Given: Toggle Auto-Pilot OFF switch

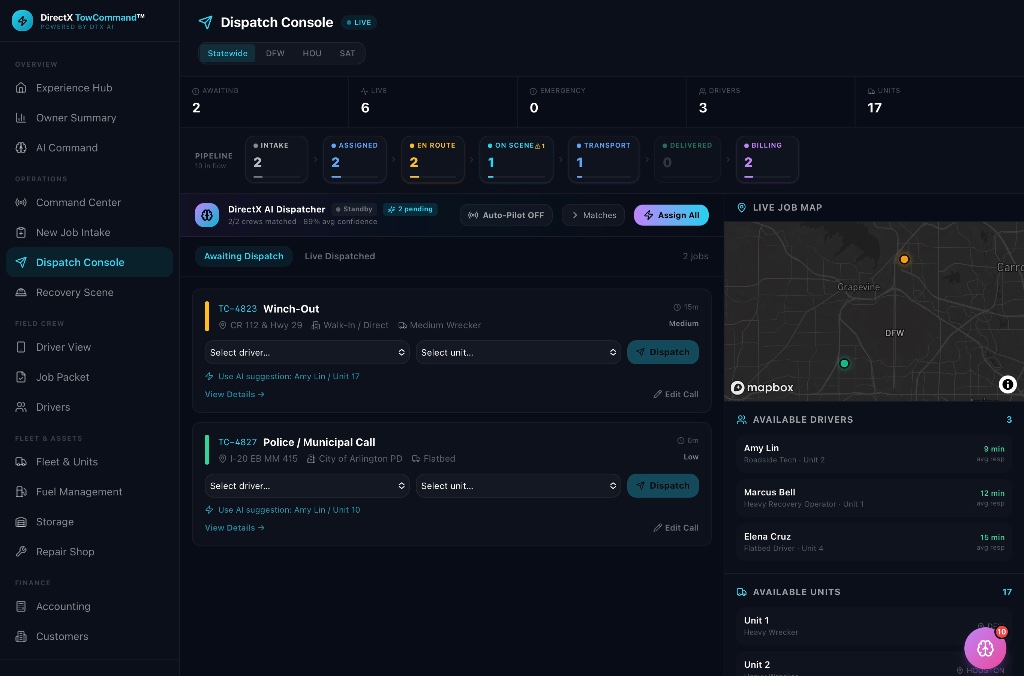Looking at the screenshot, I should [506, 215].
